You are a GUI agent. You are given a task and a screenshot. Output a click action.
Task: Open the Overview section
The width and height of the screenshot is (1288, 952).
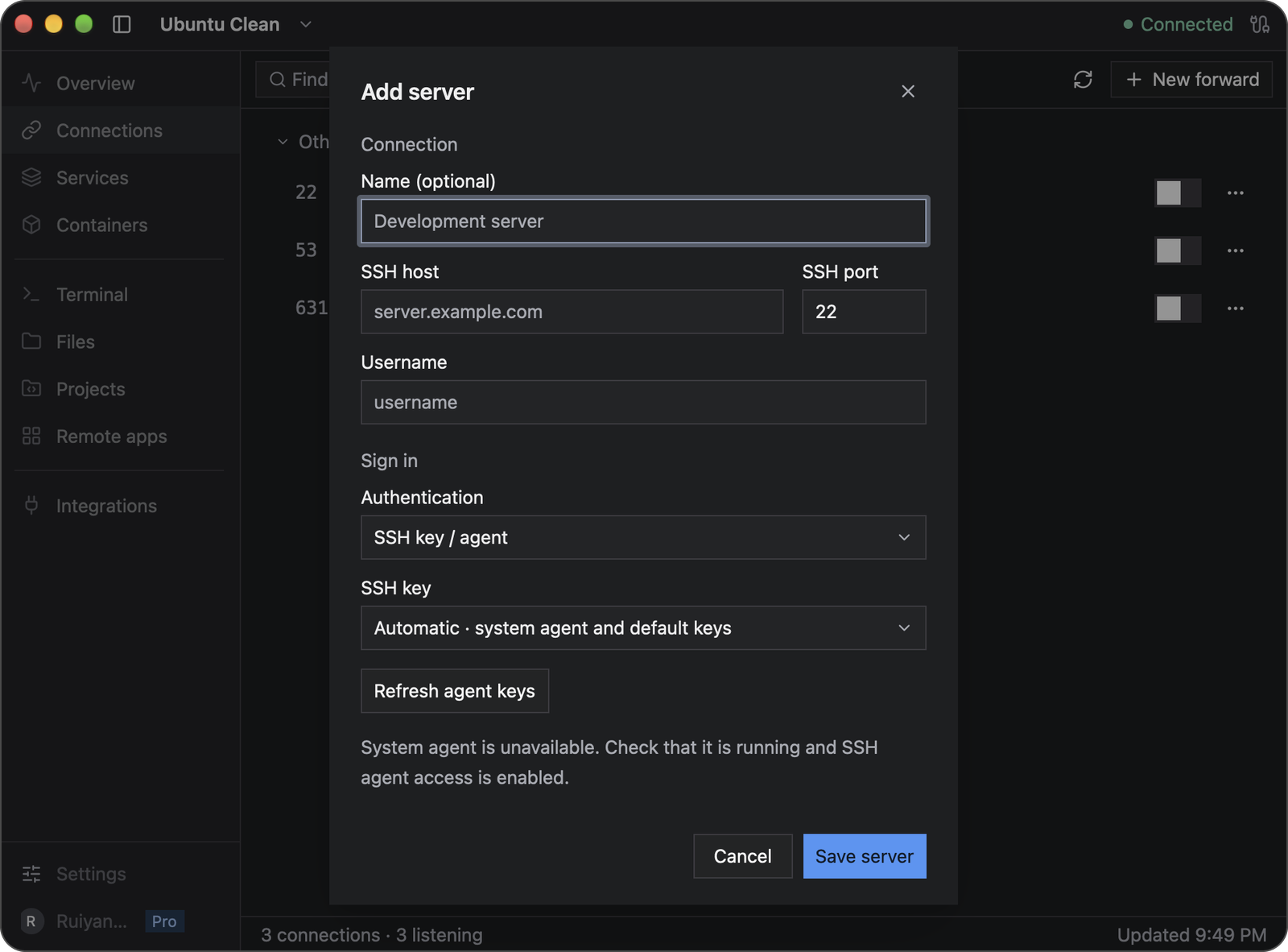click(121, 83)
